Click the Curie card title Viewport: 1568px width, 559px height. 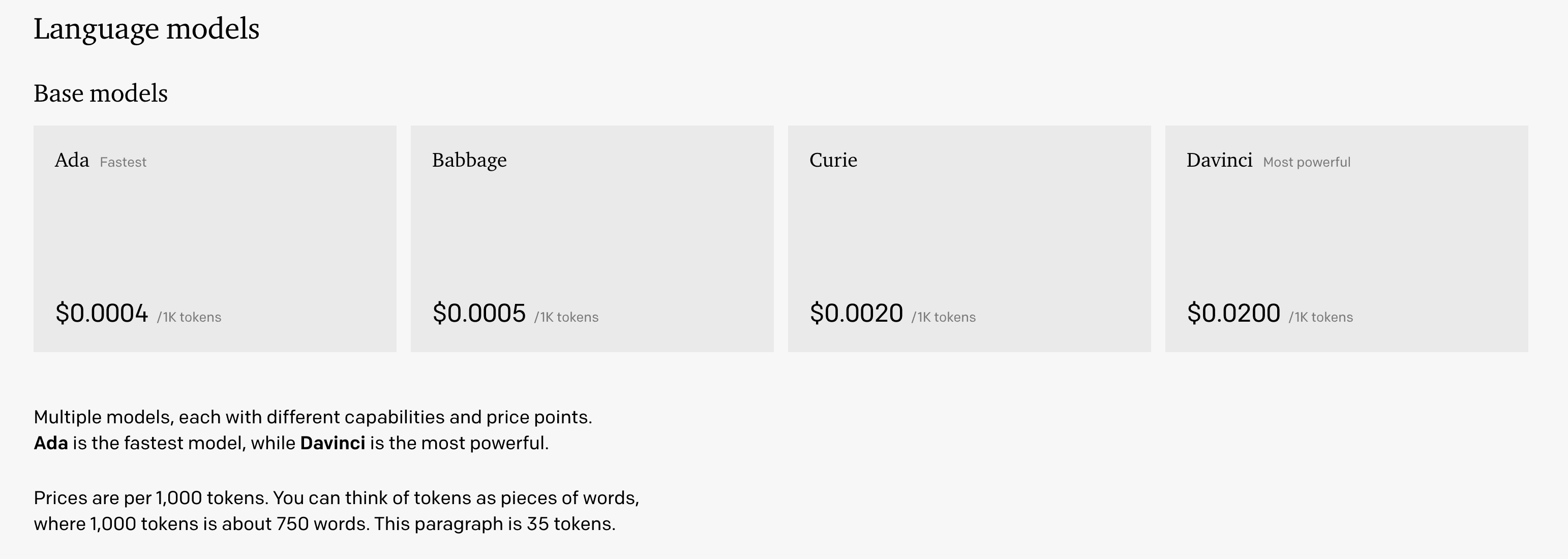coord(833,160)
